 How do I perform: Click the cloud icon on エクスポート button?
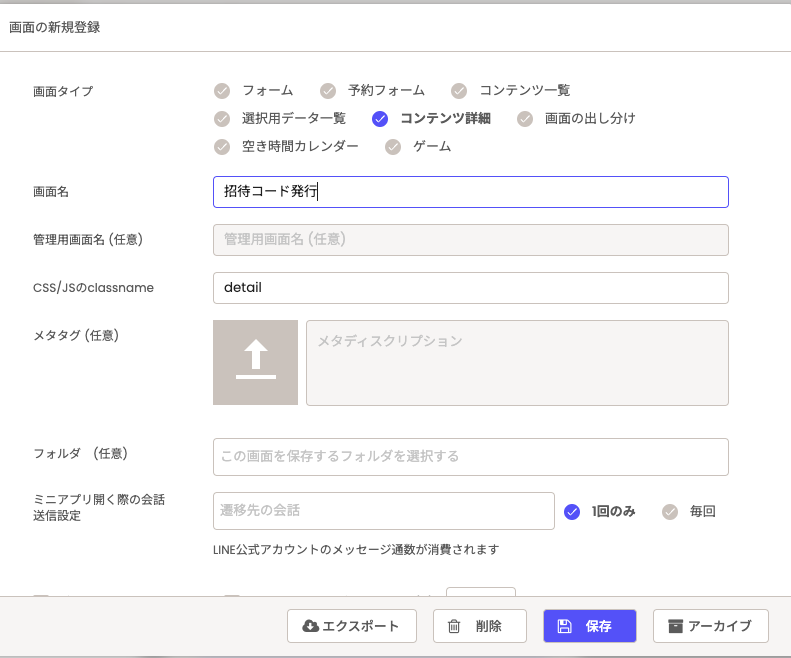coord(311,626)
